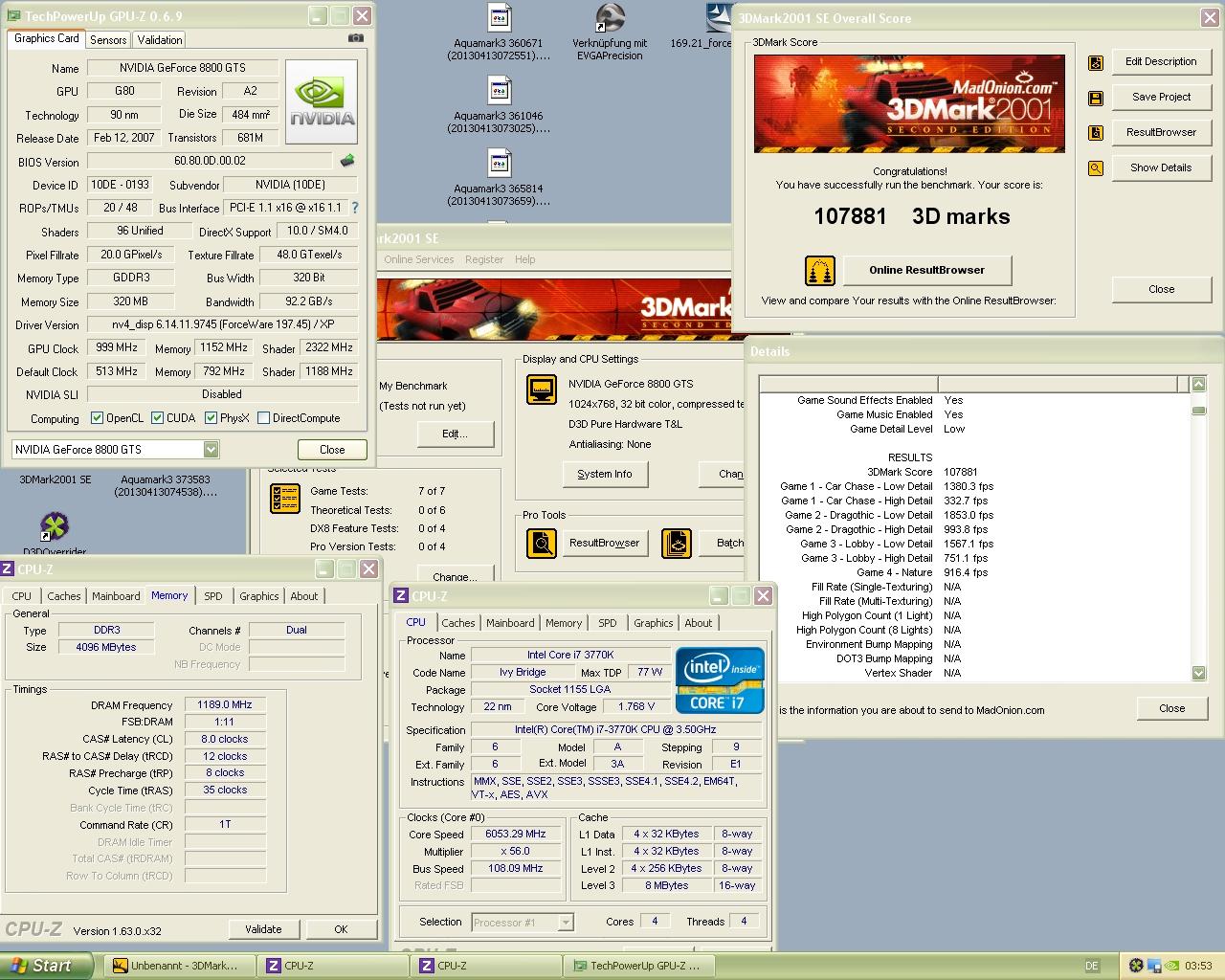Viewport: 1225px width, 980px height.
Task: Click the OK button in CPU-Z
Action: pyautogui.click(x=341, y=929)
